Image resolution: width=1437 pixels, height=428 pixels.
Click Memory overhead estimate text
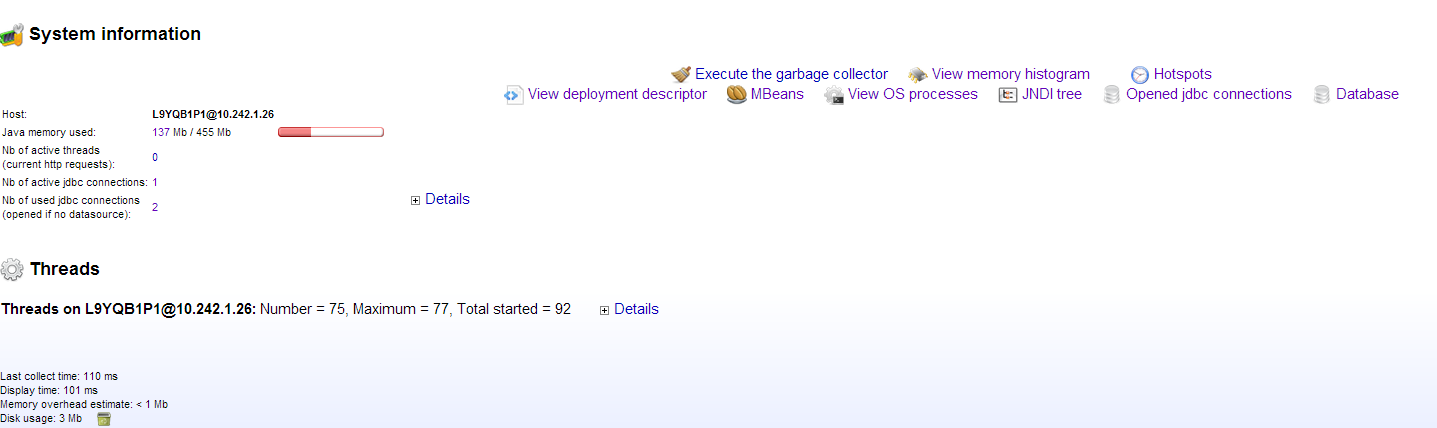coord(84,404)
